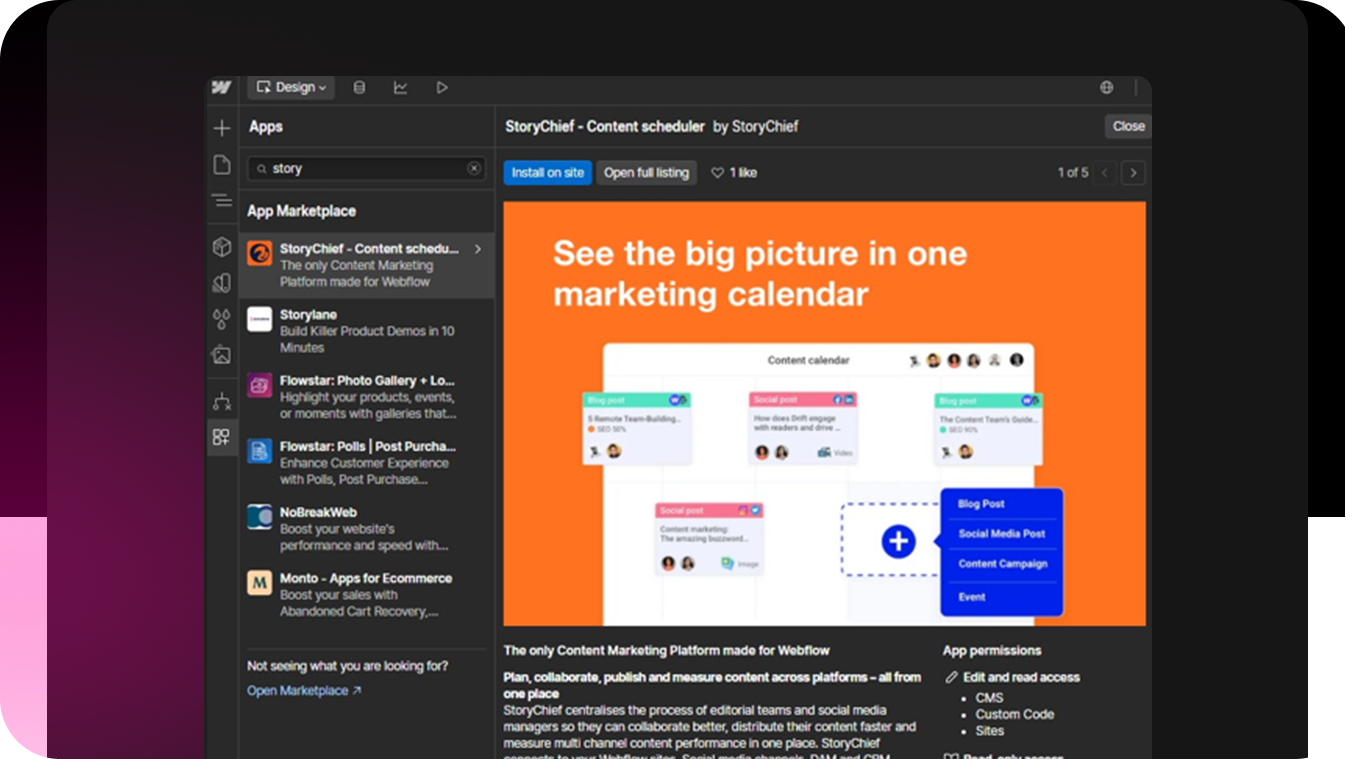
Task: Open the Pages panel icon
Action: tap(222, 165)
